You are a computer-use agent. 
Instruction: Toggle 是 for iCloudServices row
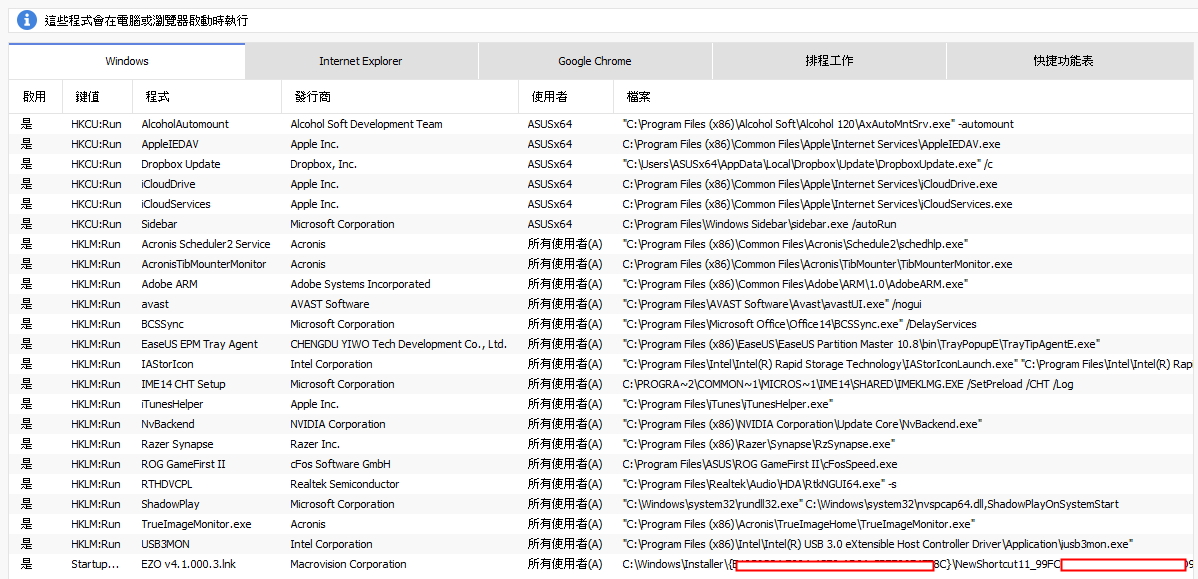[27, 204]
